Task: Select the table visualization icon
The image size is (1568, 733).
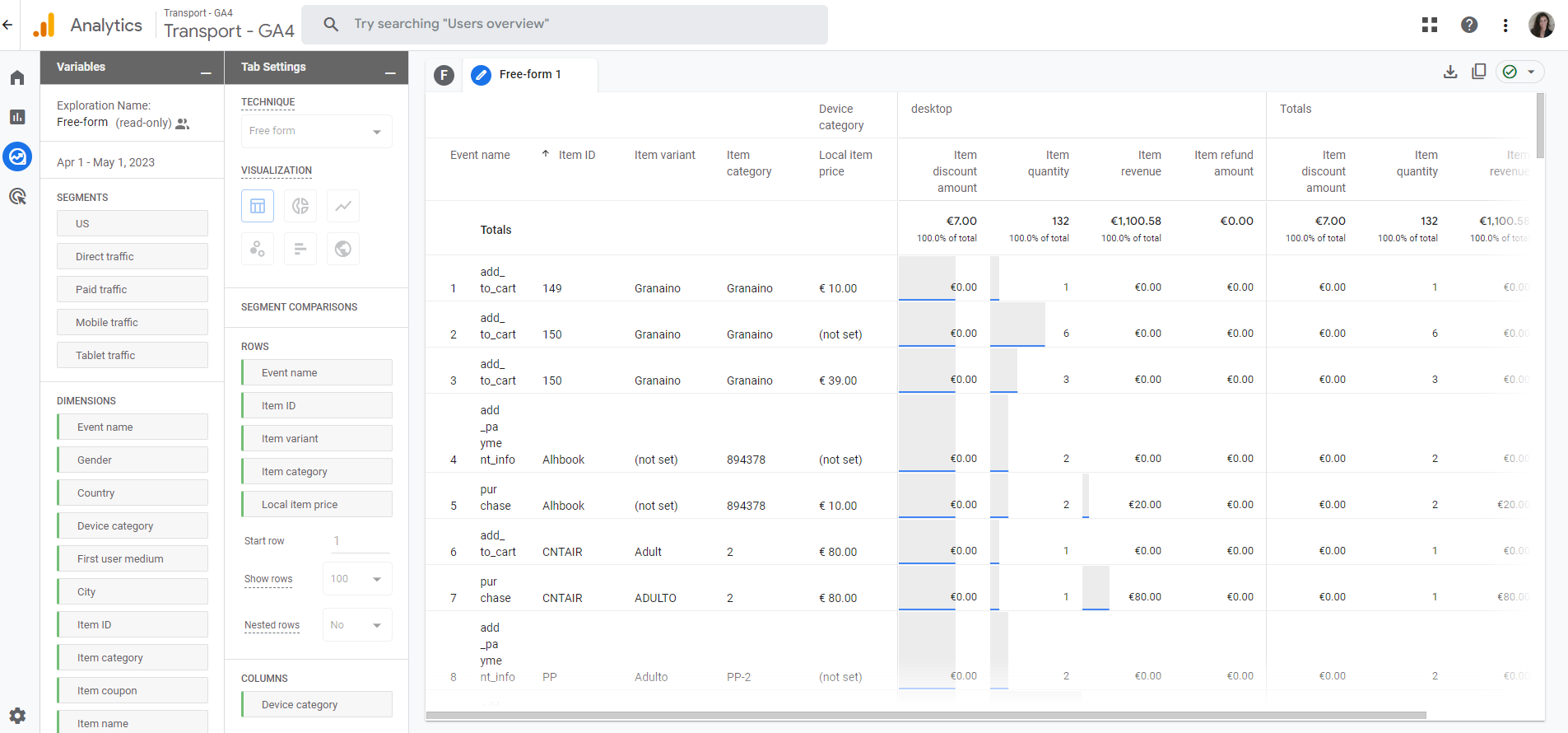Action: tap(258, 206)
